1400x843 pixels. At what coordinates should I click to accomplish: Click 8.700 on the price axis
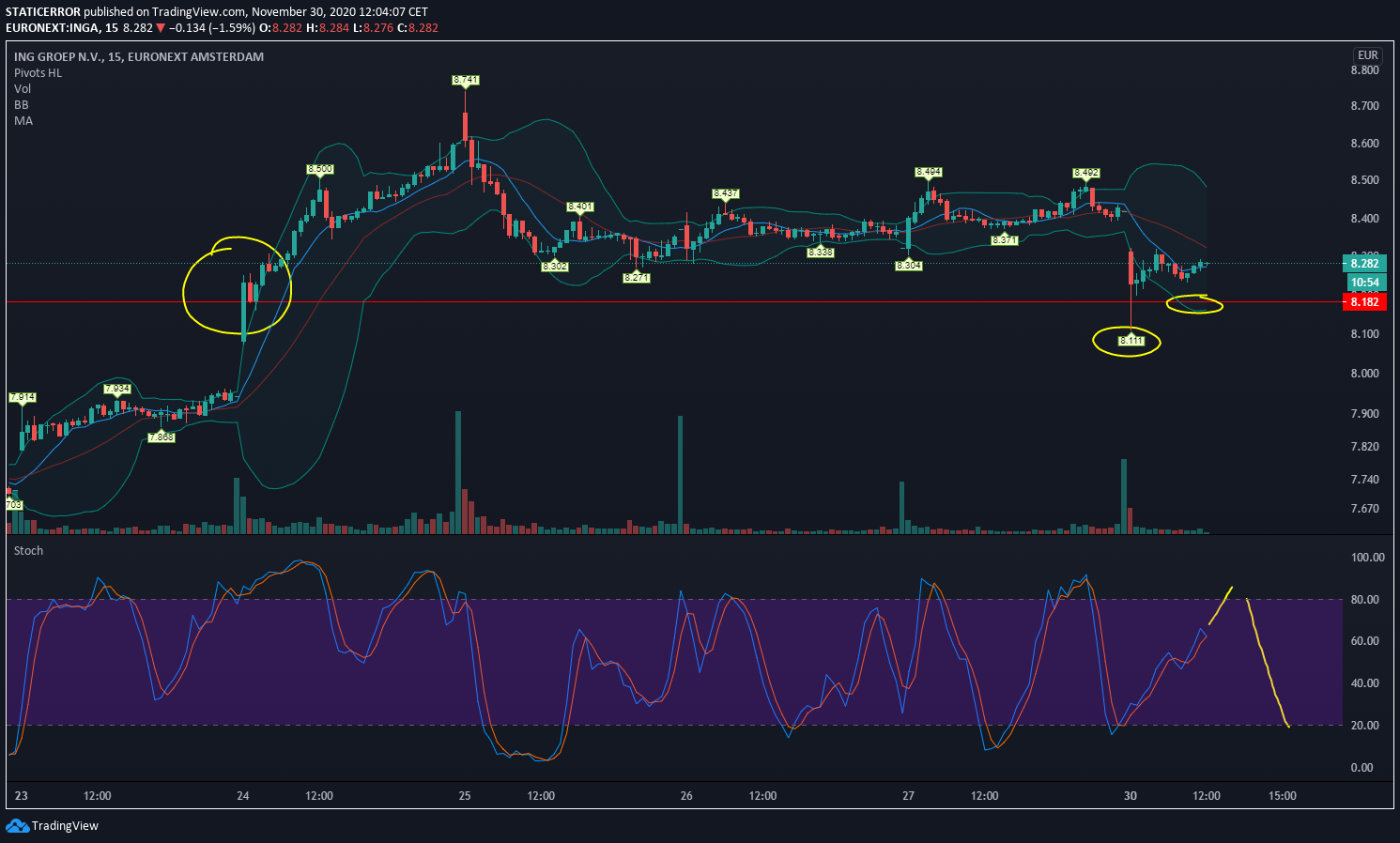click(x=1364, y=106)
